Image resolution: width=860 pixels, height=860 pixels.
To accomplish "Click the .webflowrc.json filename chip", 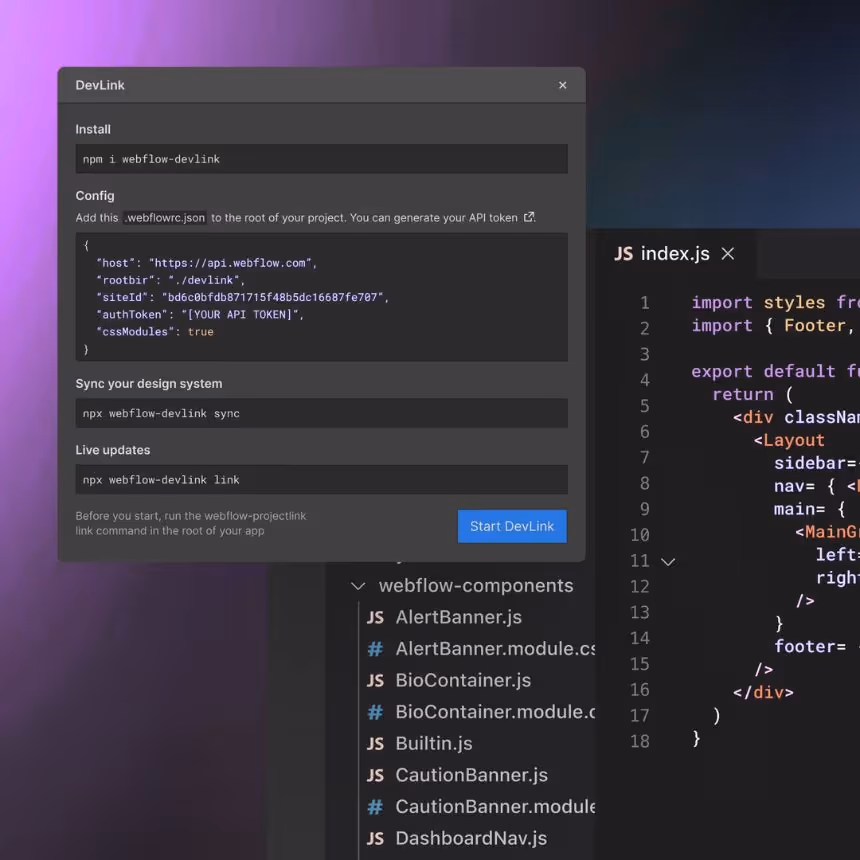I will pos(165,218).
